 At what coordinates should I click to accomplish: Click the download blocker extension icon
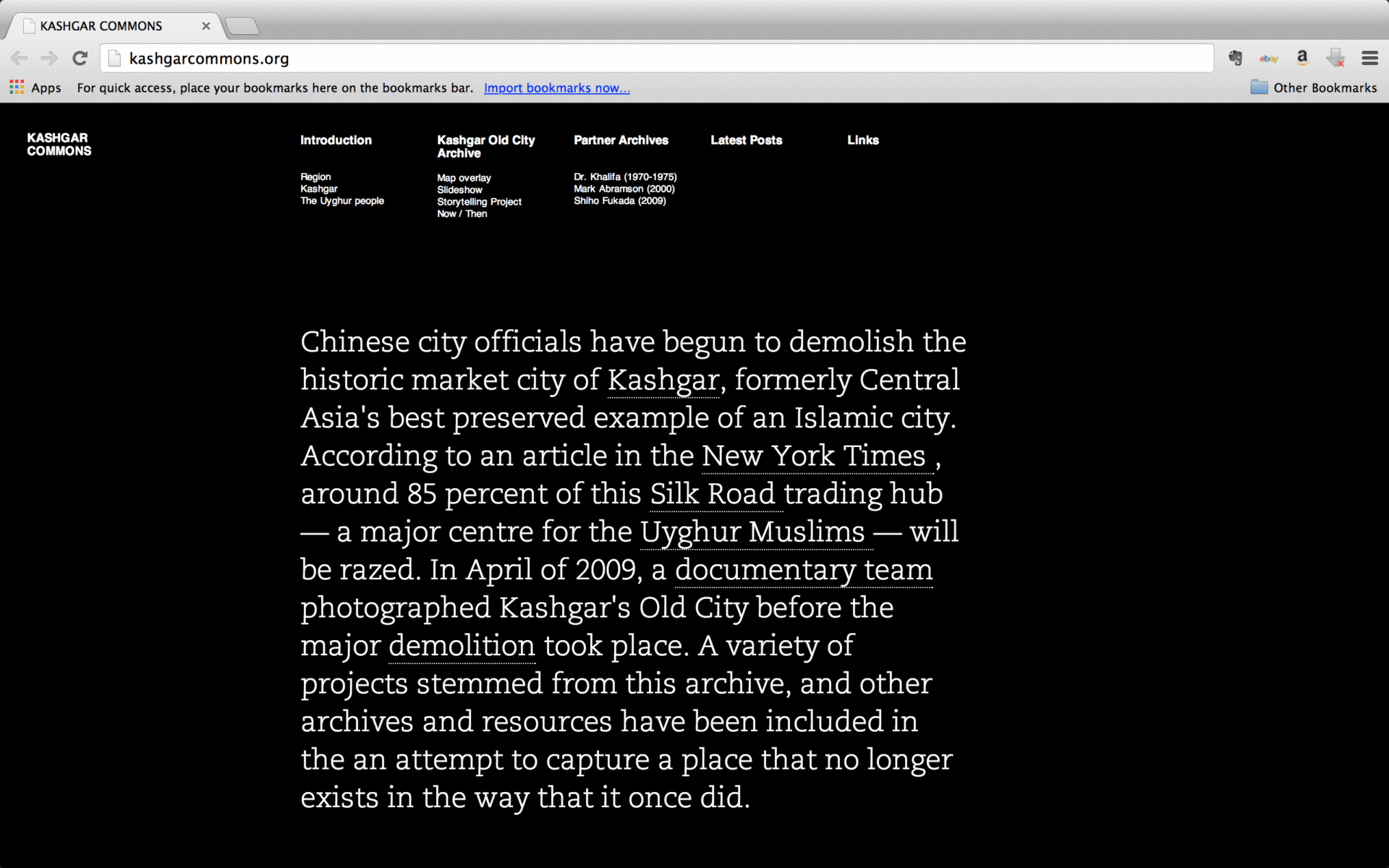click(x=1335, y=58)
